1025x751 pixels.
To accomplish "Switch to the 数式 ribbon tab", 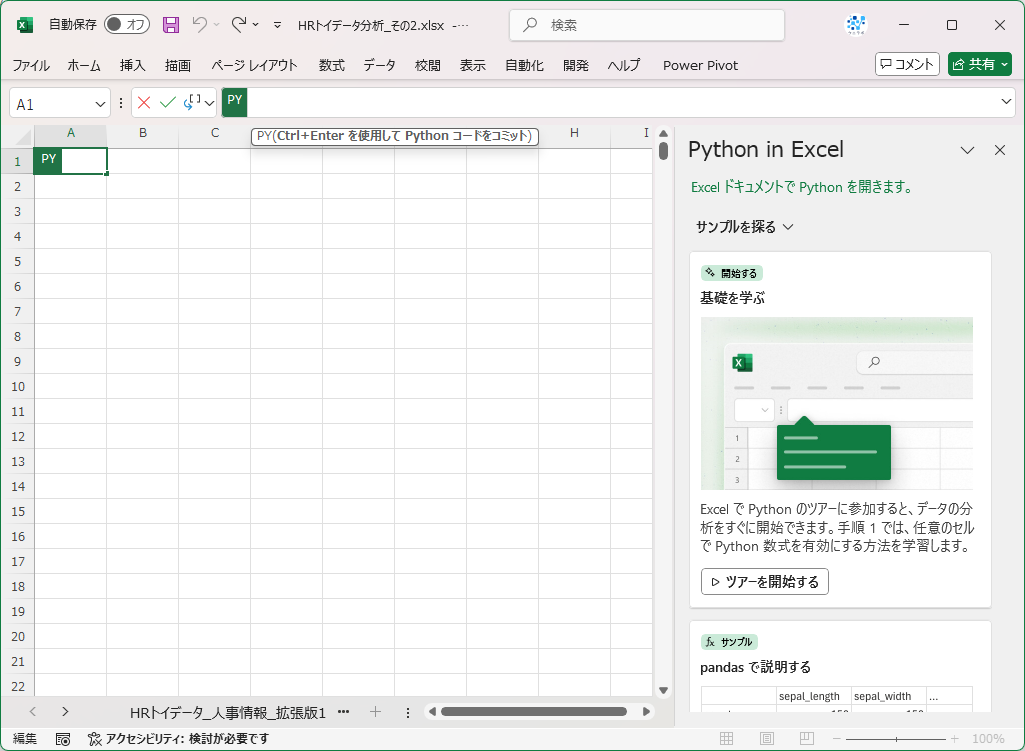I will pyautogui.click(x=331, y=65).
